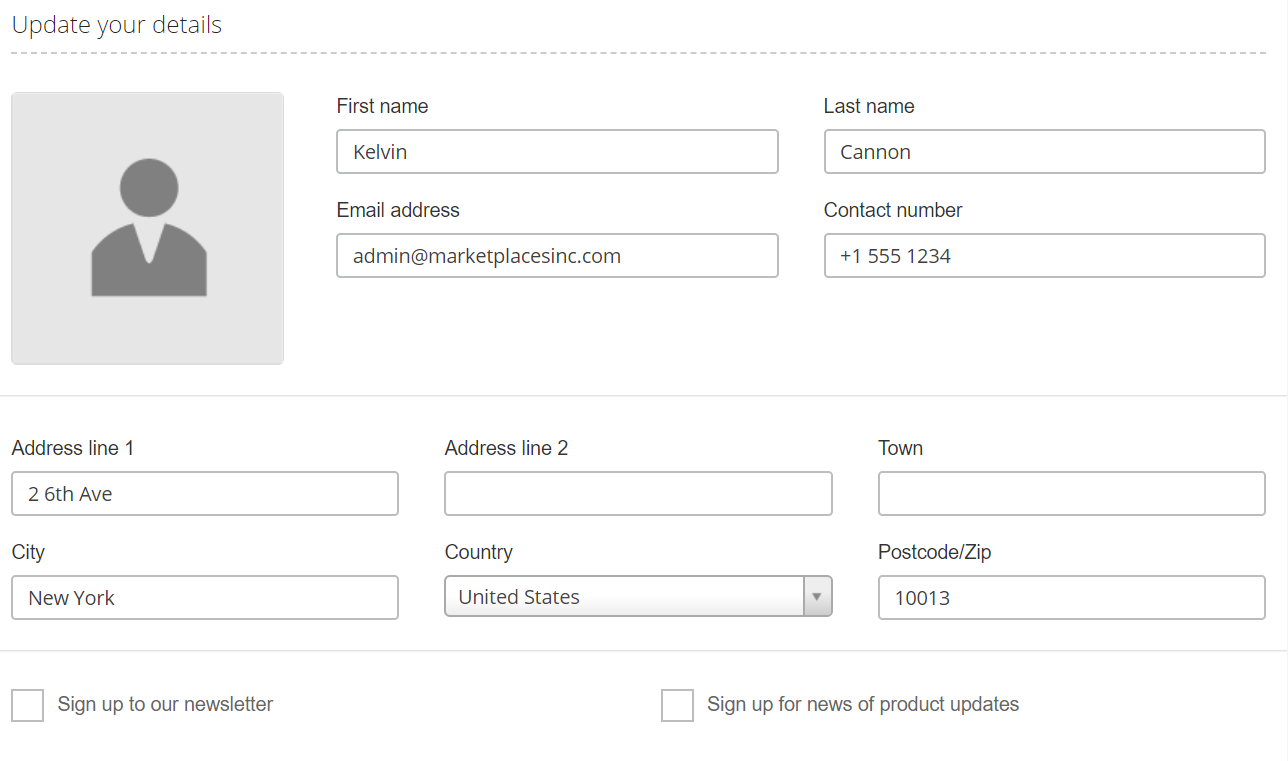This screenshot has width=1288, height=761.
Task: Click the Town label
Action: [900, 448]
